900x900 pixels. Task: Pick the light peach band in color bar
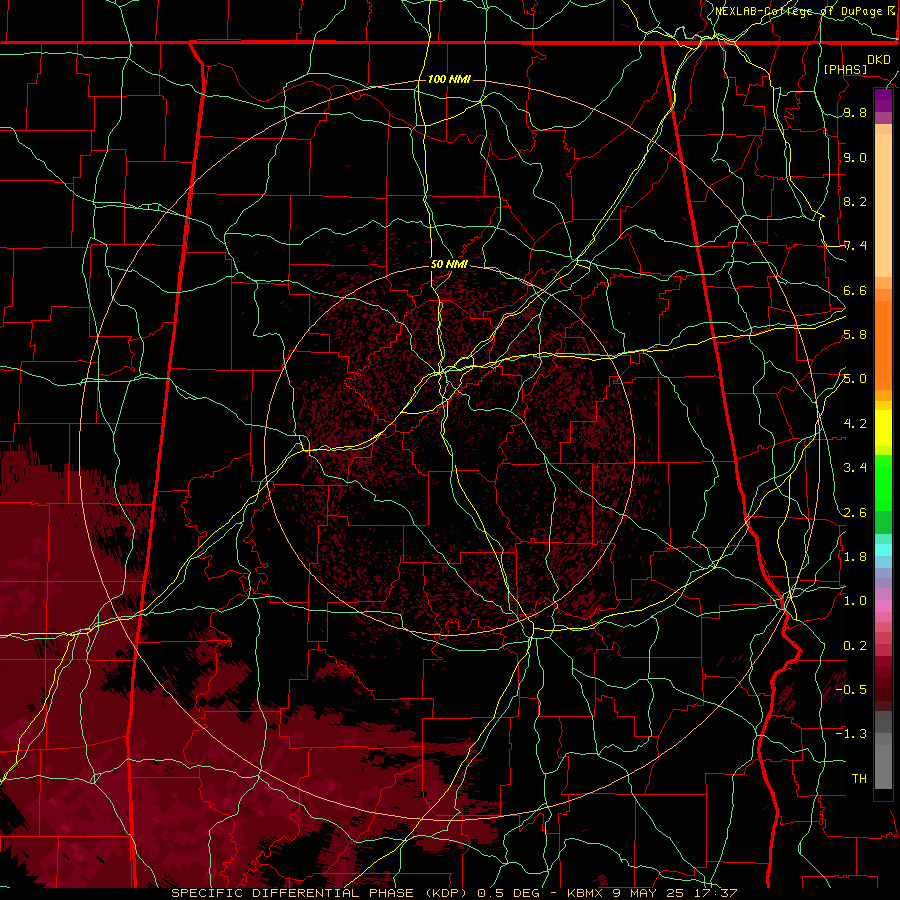[883, 205]
